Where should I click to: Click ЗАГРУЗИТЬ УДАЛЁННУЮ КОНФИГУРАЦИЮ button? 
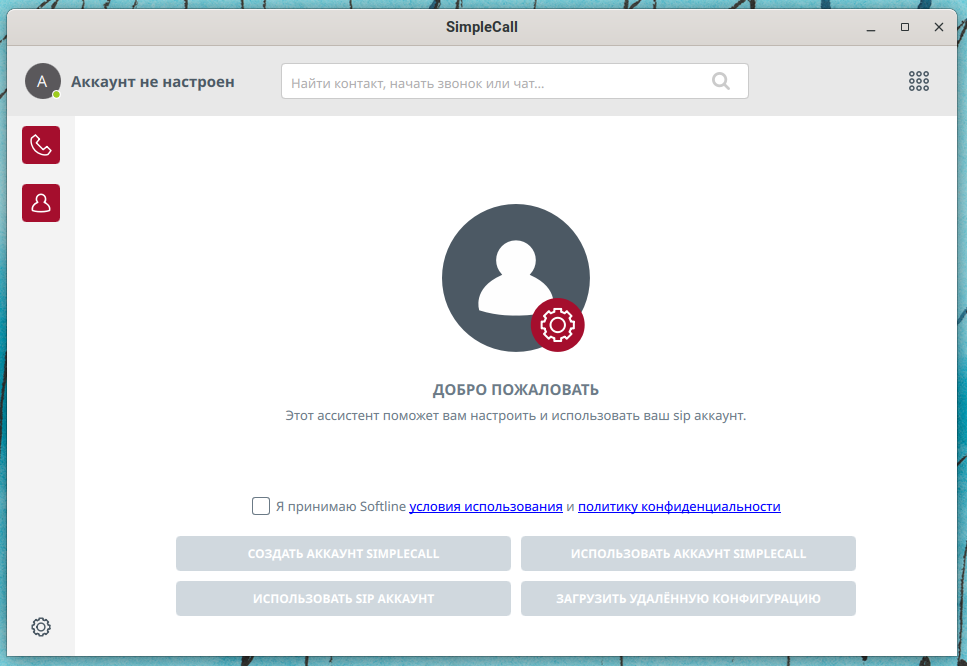(x=688, y=598)
